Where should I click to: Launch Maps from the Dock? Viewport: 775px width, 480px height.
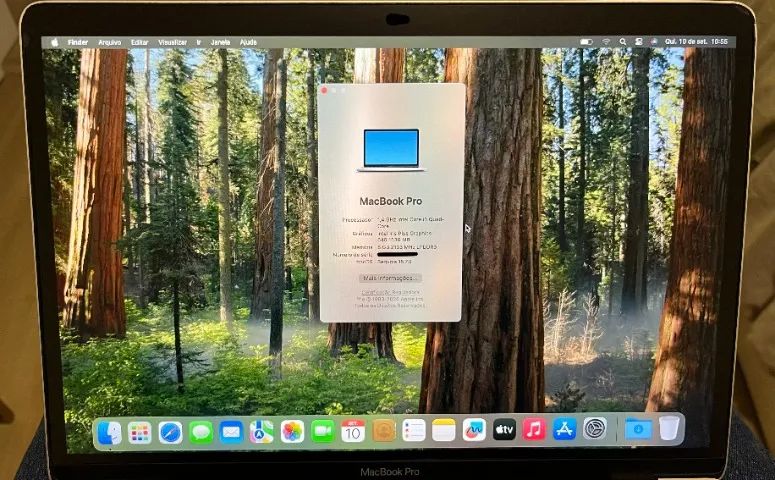pyautogui.click(x=261, y=432)
